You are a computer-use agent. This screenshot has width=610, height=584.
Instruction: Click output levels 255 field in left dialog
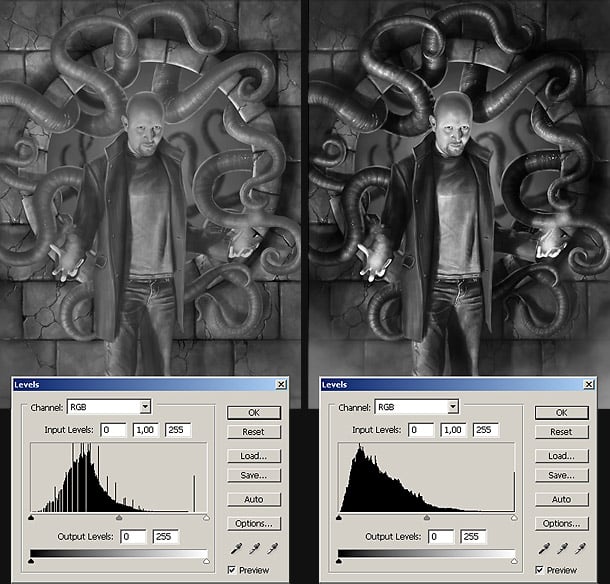pyautogui.click(x=166, y=537)
